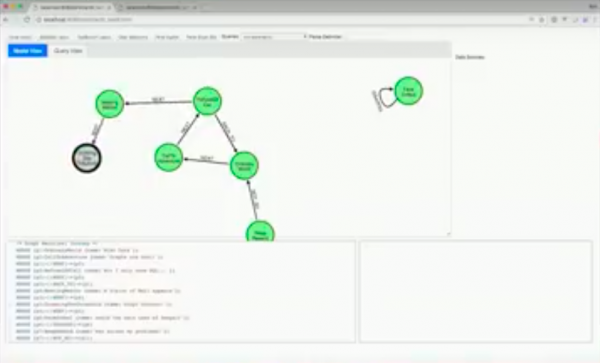Select the grey node with thick black border

[87, 158]
